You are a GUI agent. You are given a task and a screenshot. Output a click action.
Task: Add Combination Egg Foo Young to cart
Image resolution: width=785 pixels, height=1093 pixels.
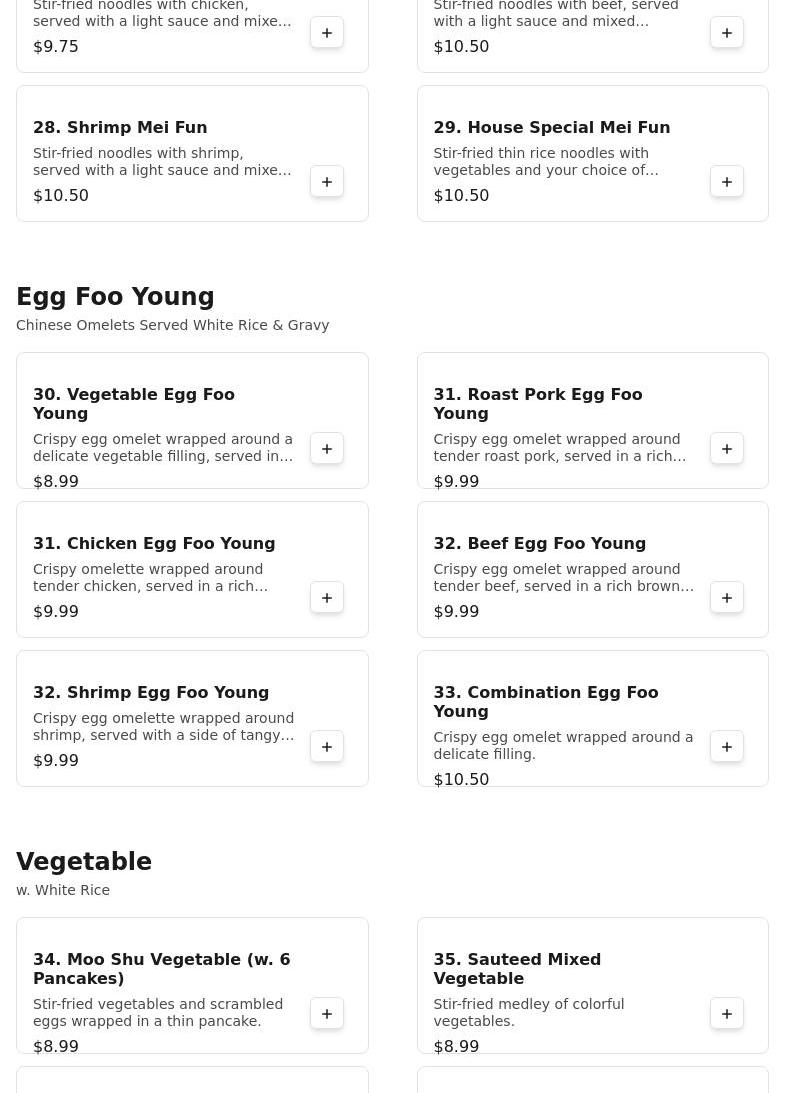[x=727, y=747]
